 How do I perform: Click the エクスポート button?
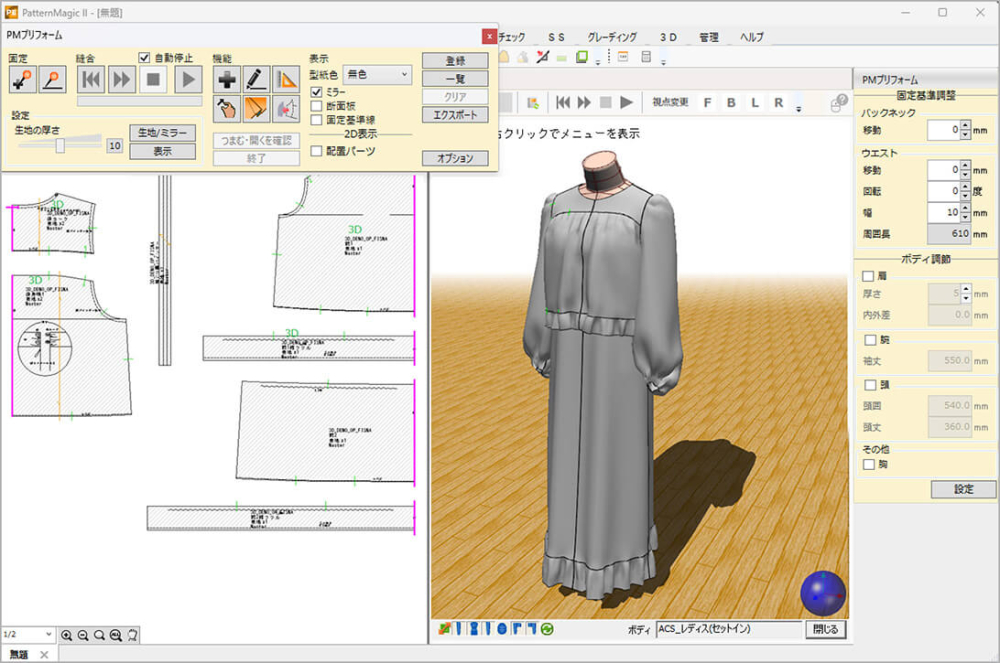[455, 115]
